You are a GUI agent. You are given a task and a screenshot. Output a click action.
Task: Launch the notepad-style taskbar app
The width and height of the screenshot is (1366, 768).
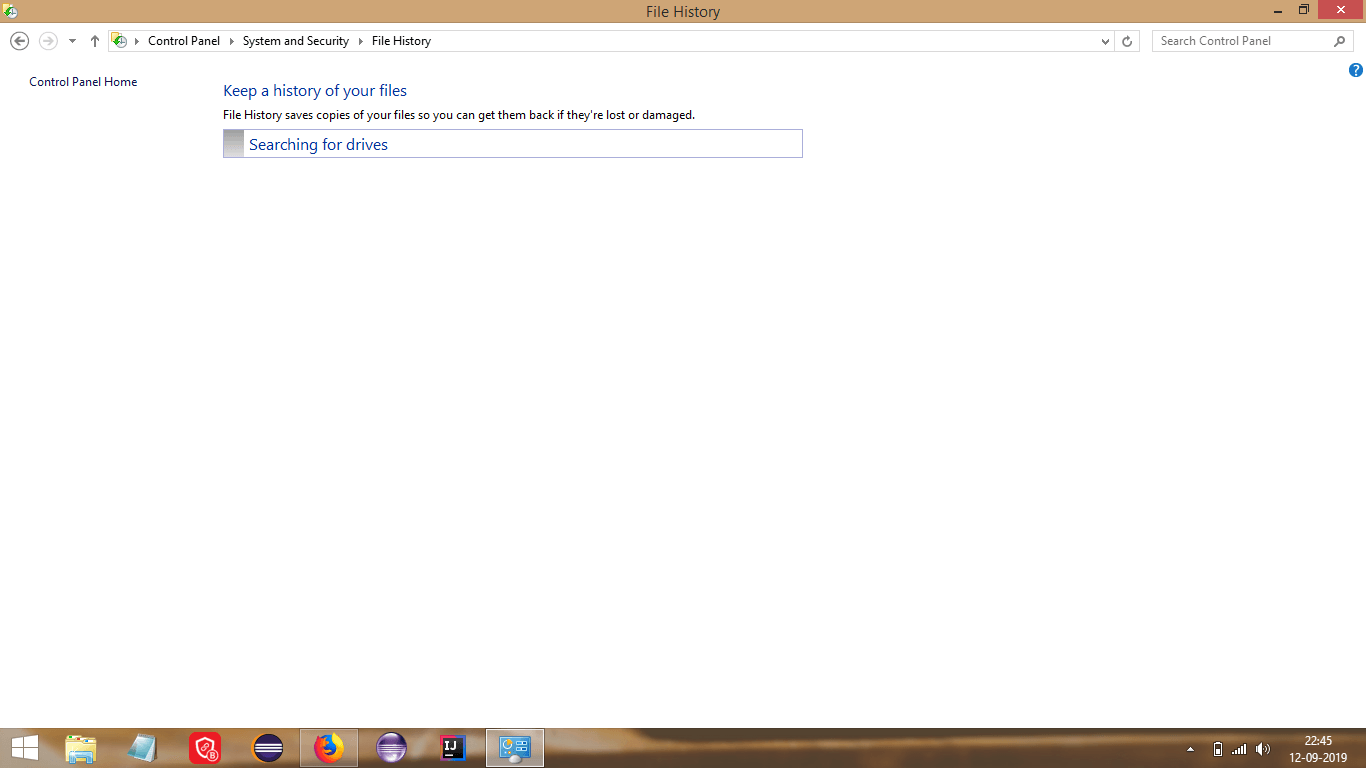143,748
